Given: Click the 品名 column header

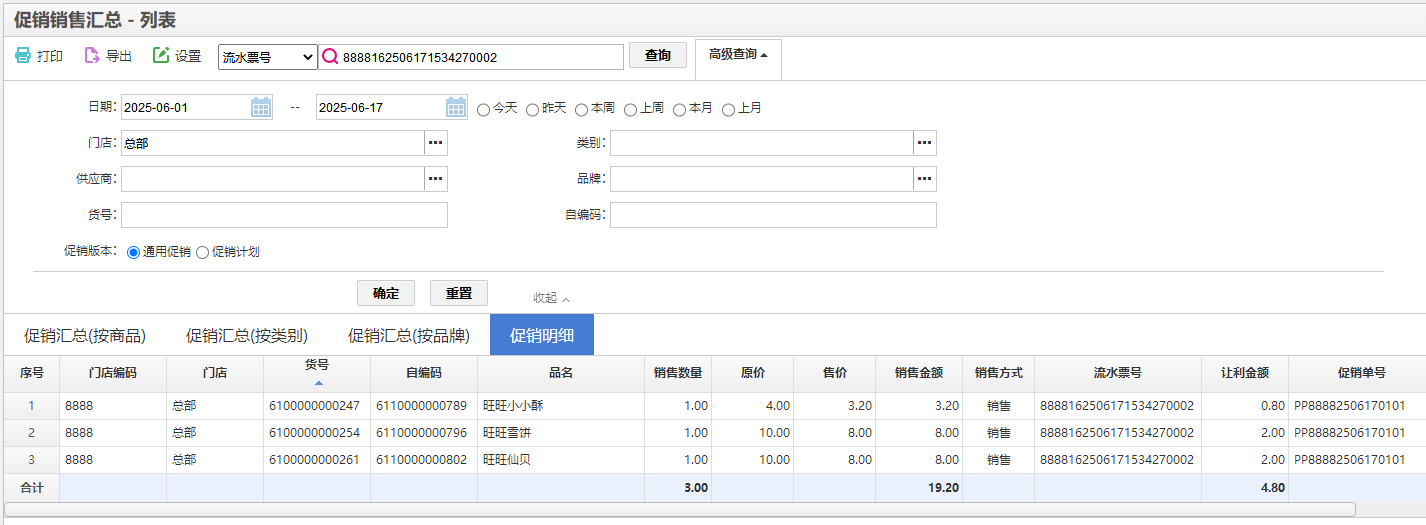Looking at the screenshot, I should coord(561,373).
